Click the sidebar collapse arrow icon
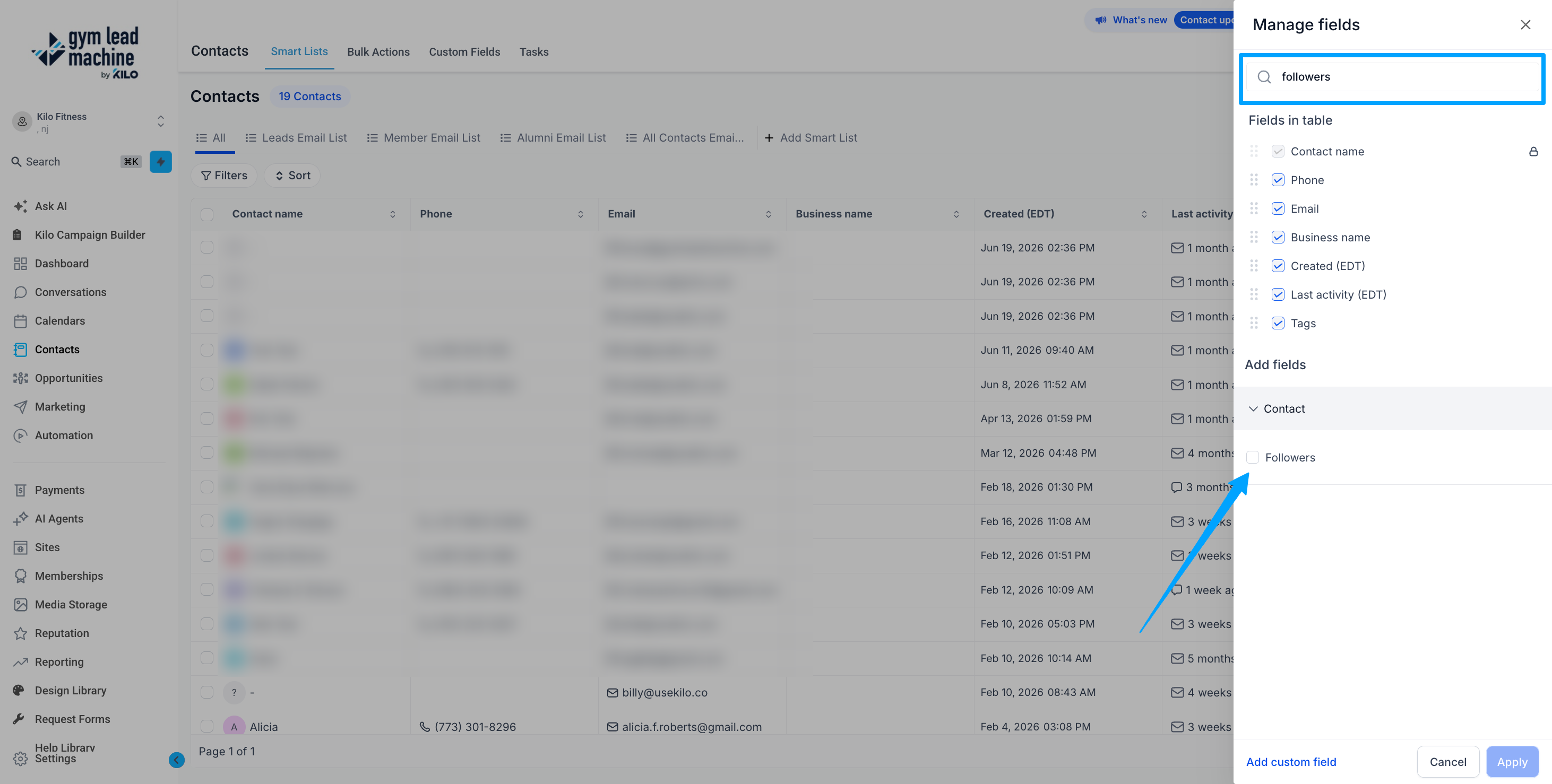 (177, 760)
